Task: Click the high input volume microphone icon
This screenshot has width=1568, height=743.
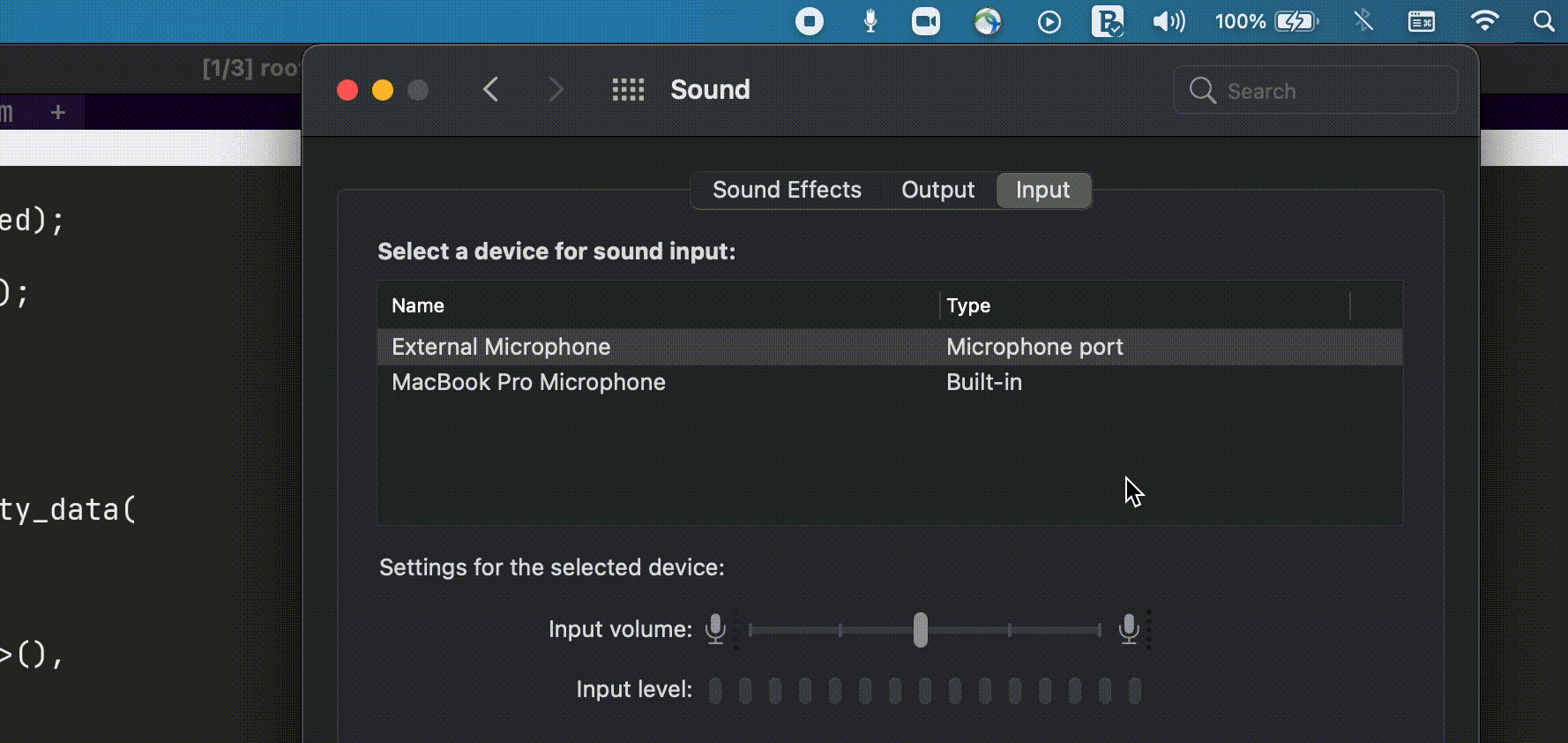Action: (1129, 629)
